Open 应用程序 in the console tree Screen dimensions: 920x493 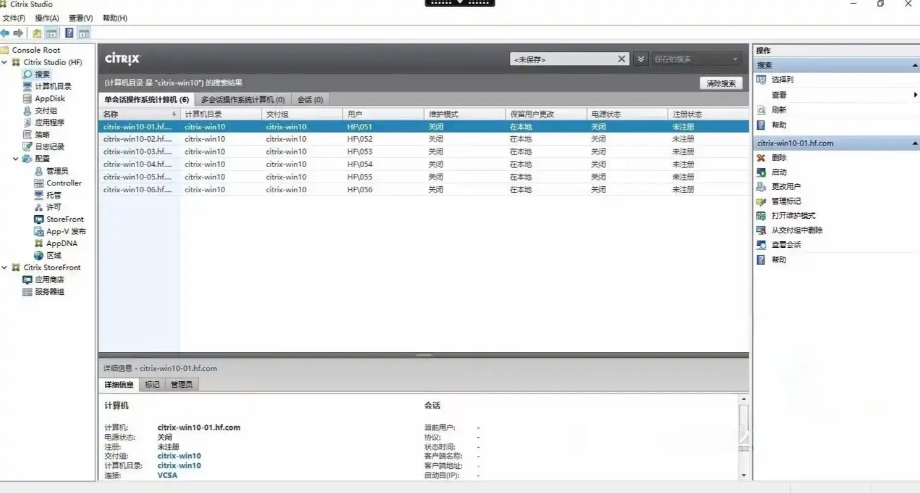click(49, 123)
